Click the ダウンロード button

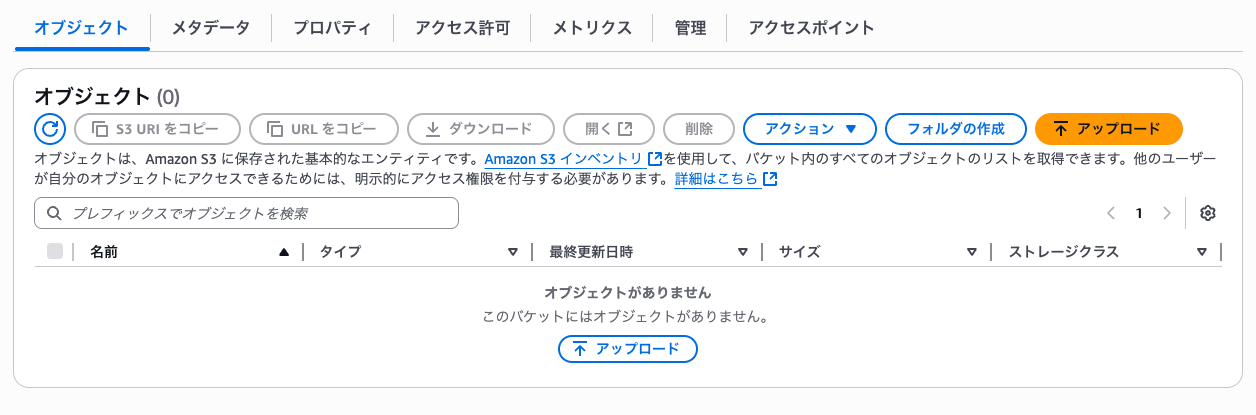click(x=481, y=129)
